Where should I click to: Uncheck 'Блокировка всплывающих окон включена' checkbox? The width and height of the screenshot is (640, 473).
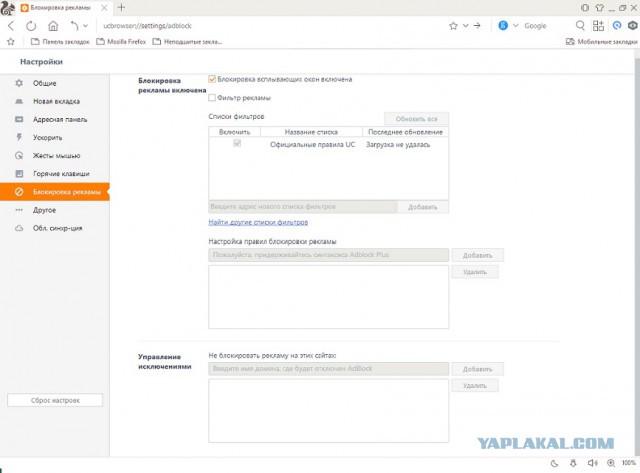point(212,79)
